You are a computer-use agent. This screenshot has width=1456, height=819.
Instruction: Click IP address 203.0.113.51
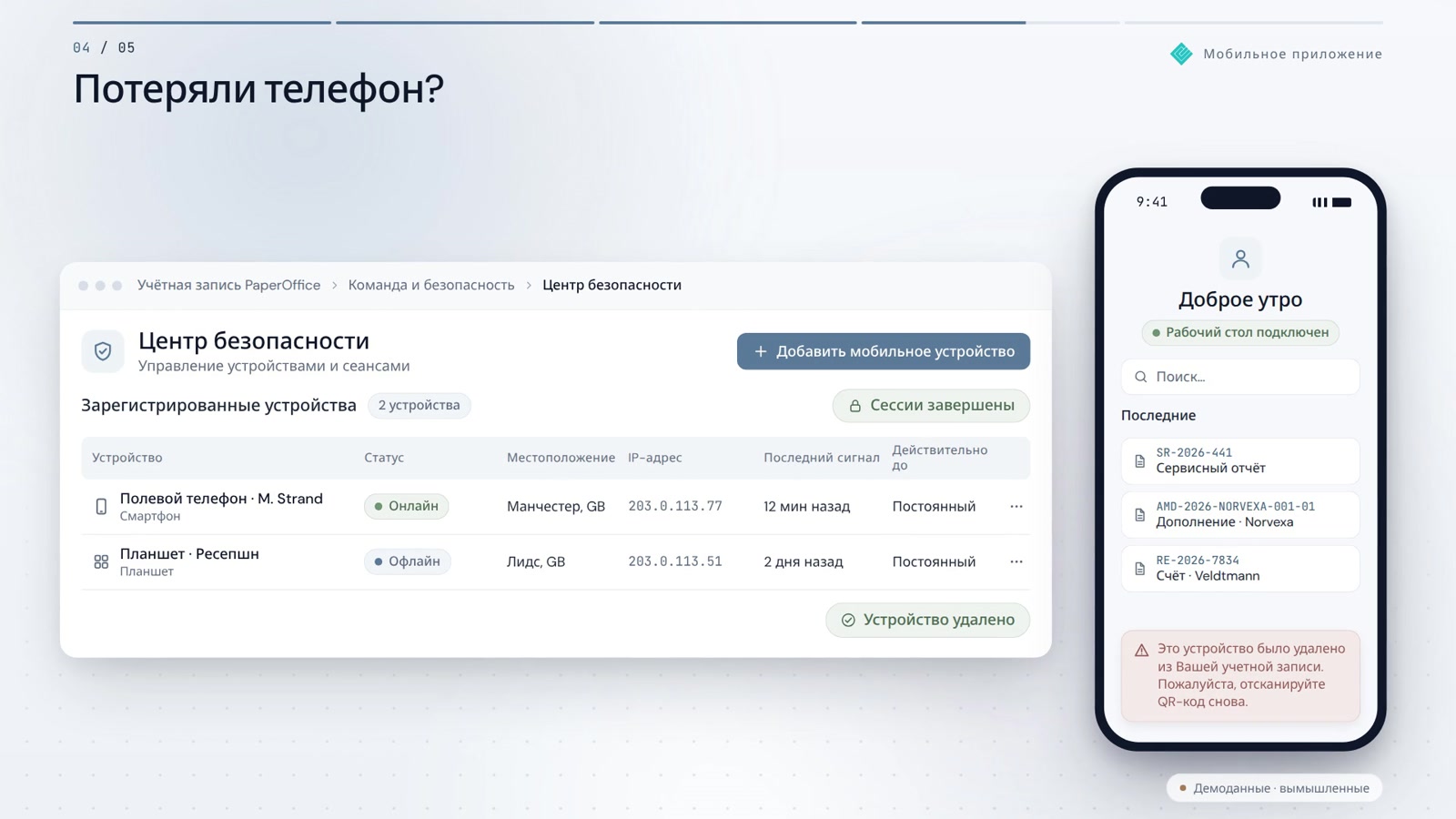point(675,561)
